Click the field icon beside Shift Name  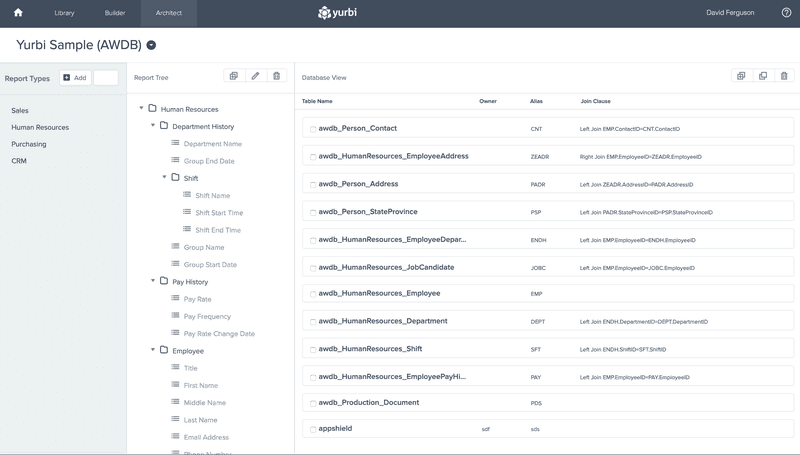[187, 195]
